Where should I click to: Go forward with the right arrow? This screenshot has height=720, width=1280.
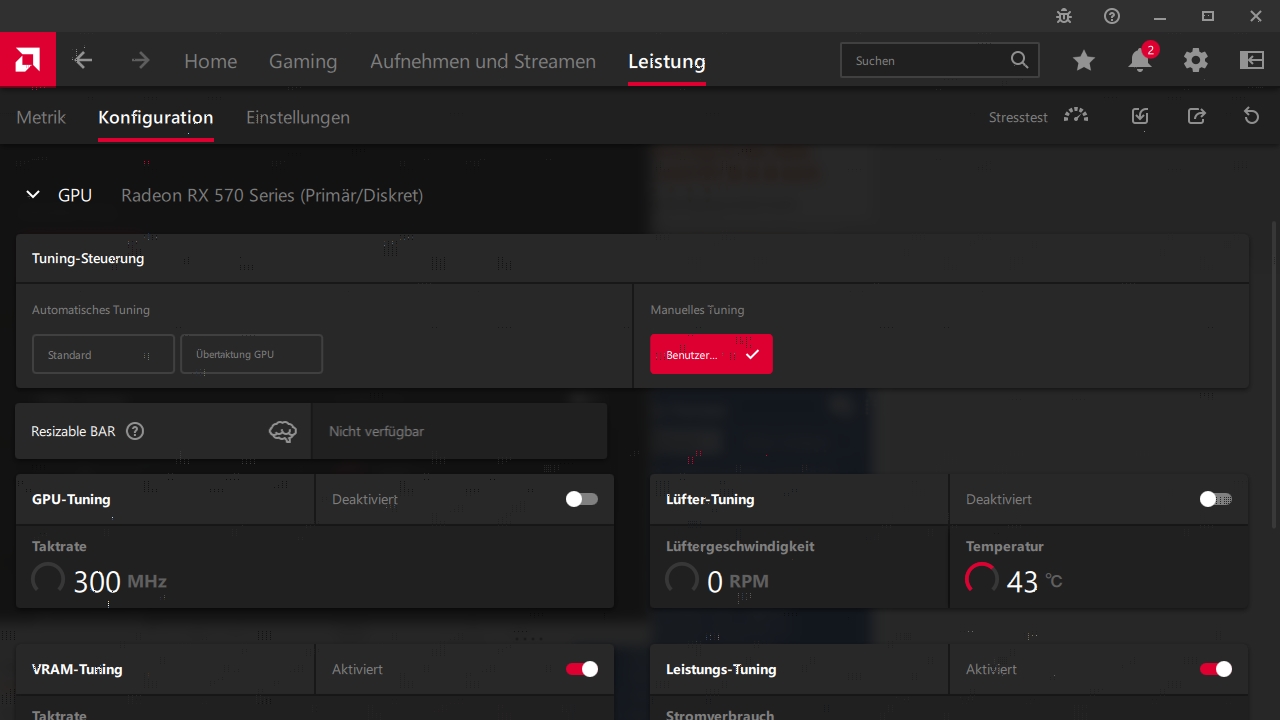coord(140,60)
